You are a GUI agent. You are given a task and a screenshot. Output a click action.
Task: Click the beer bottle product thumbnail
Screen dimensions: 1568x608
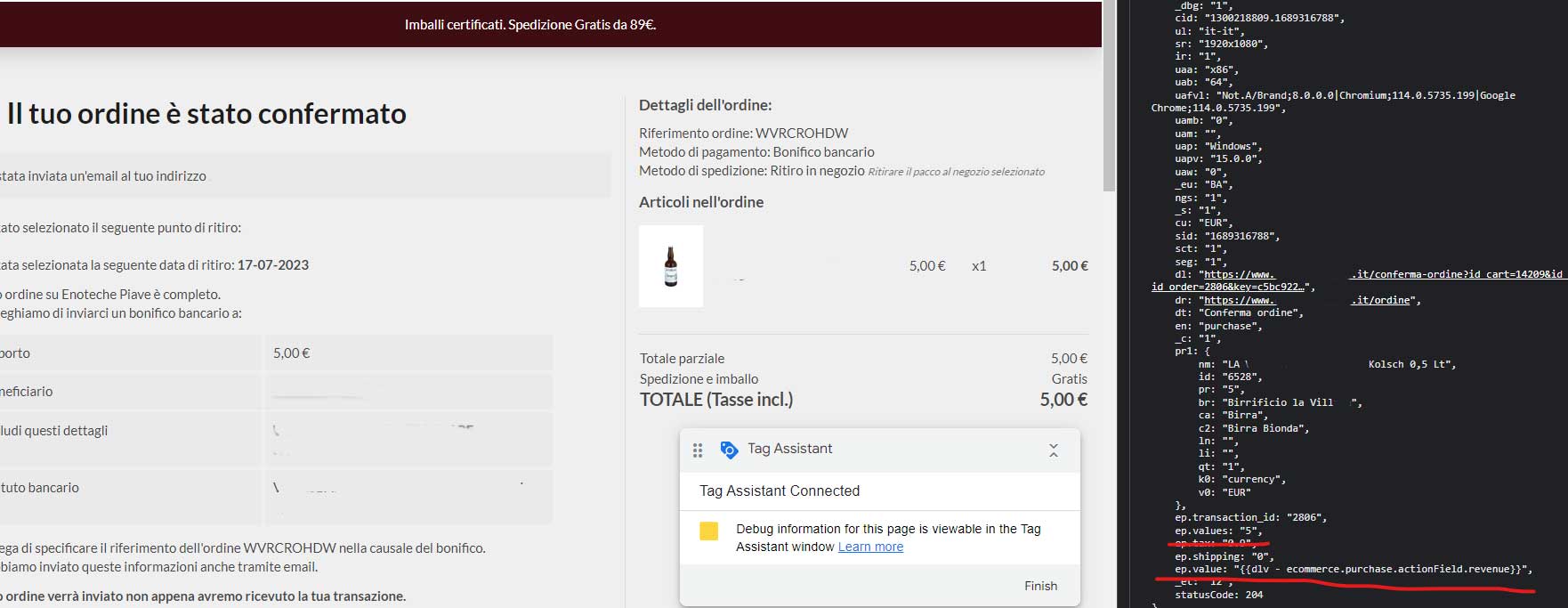click(x=671, y=266)
